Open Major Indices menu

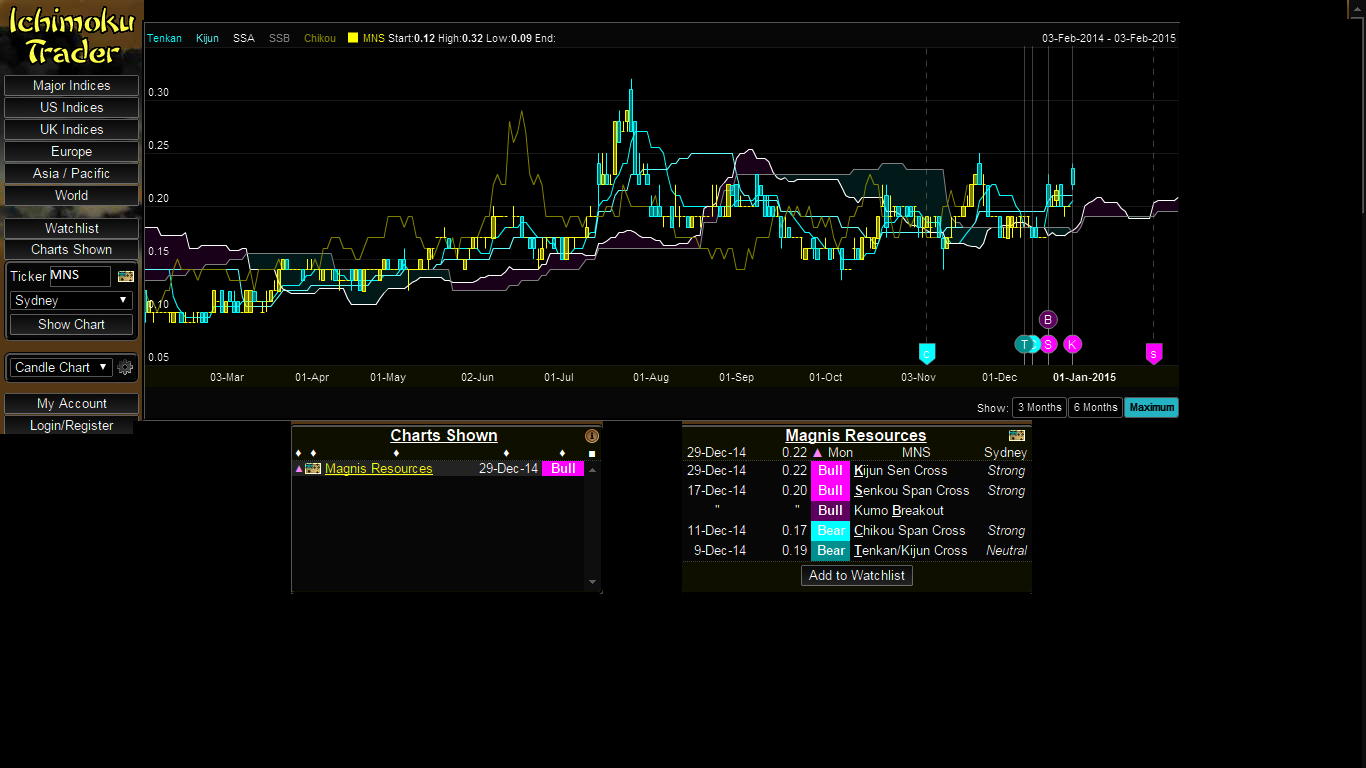(72, 86)
